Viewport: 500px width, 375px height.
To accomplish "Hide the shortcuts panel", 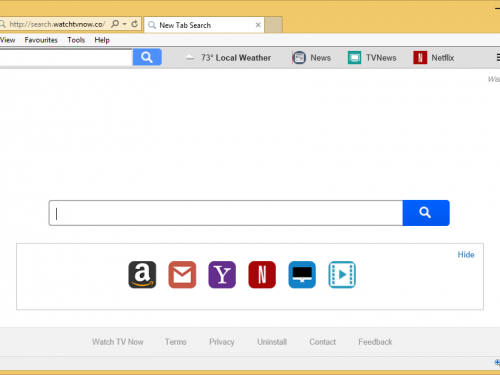I will pos(466,255).
